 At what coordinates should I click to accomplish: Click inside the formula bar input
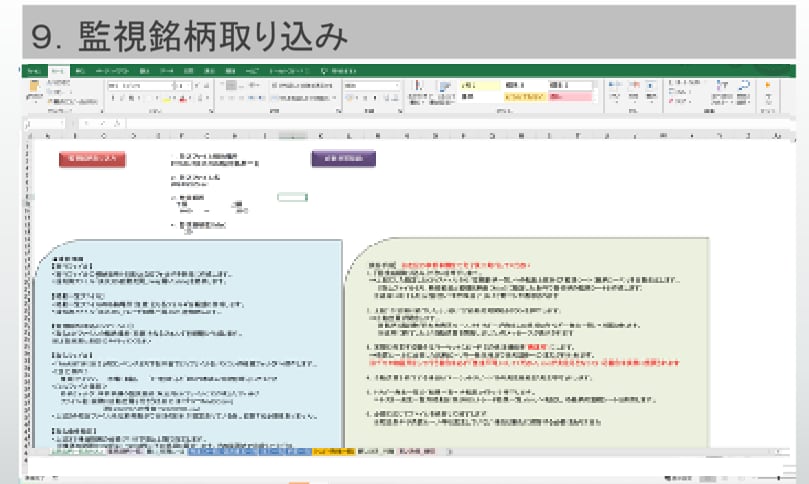[x=457, y=123]
